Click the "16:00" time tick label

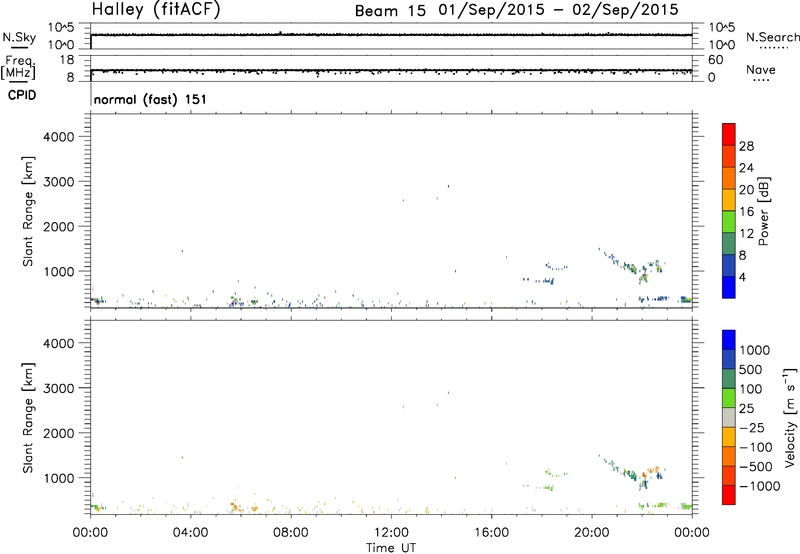[491, 533]
